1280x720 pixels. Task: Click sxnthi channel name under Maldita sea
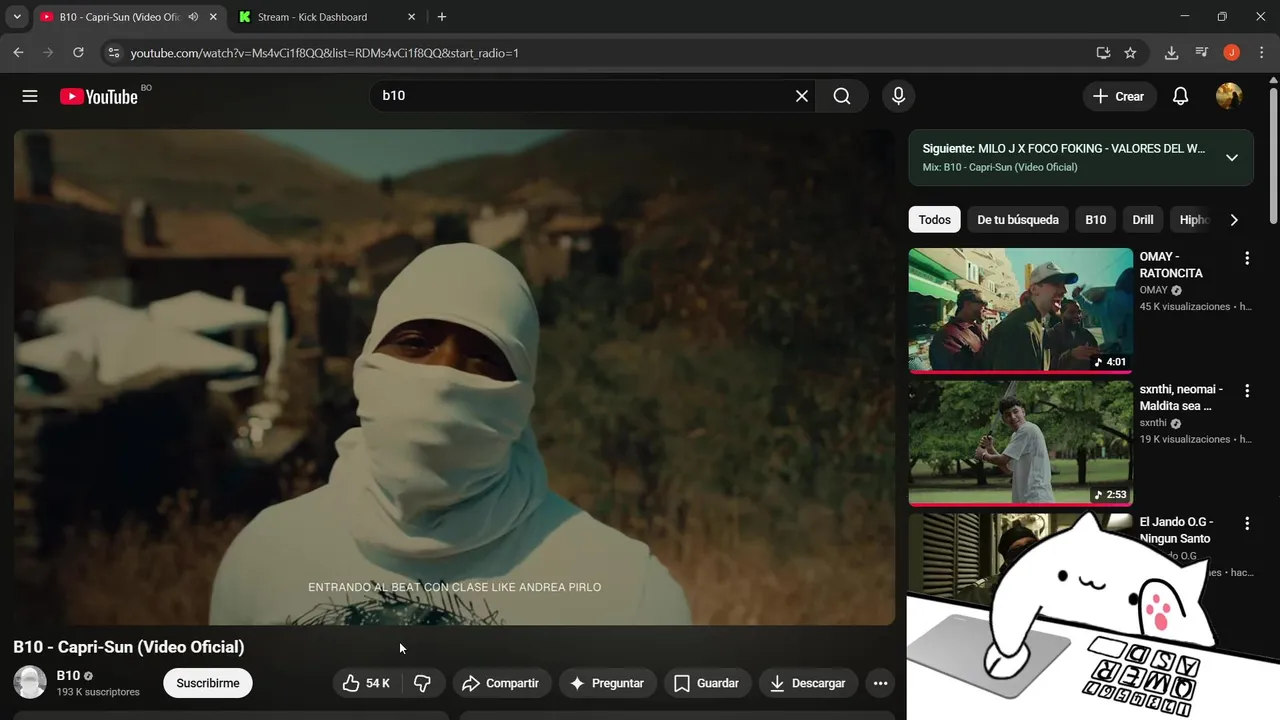click(x=1153, y=423)
